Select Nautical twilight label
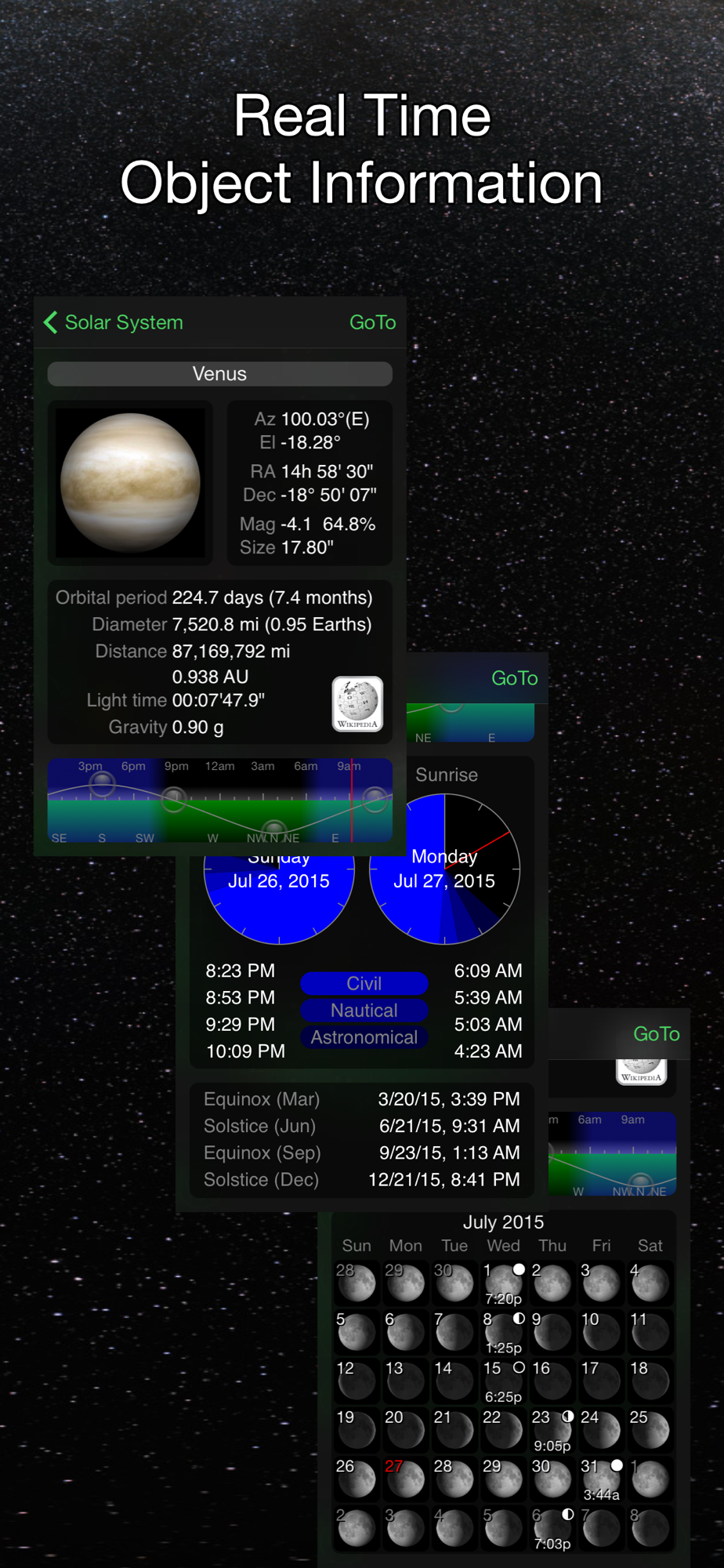Image resolution: width=724 pixels, height=1568 pixels. point(364,1011)
